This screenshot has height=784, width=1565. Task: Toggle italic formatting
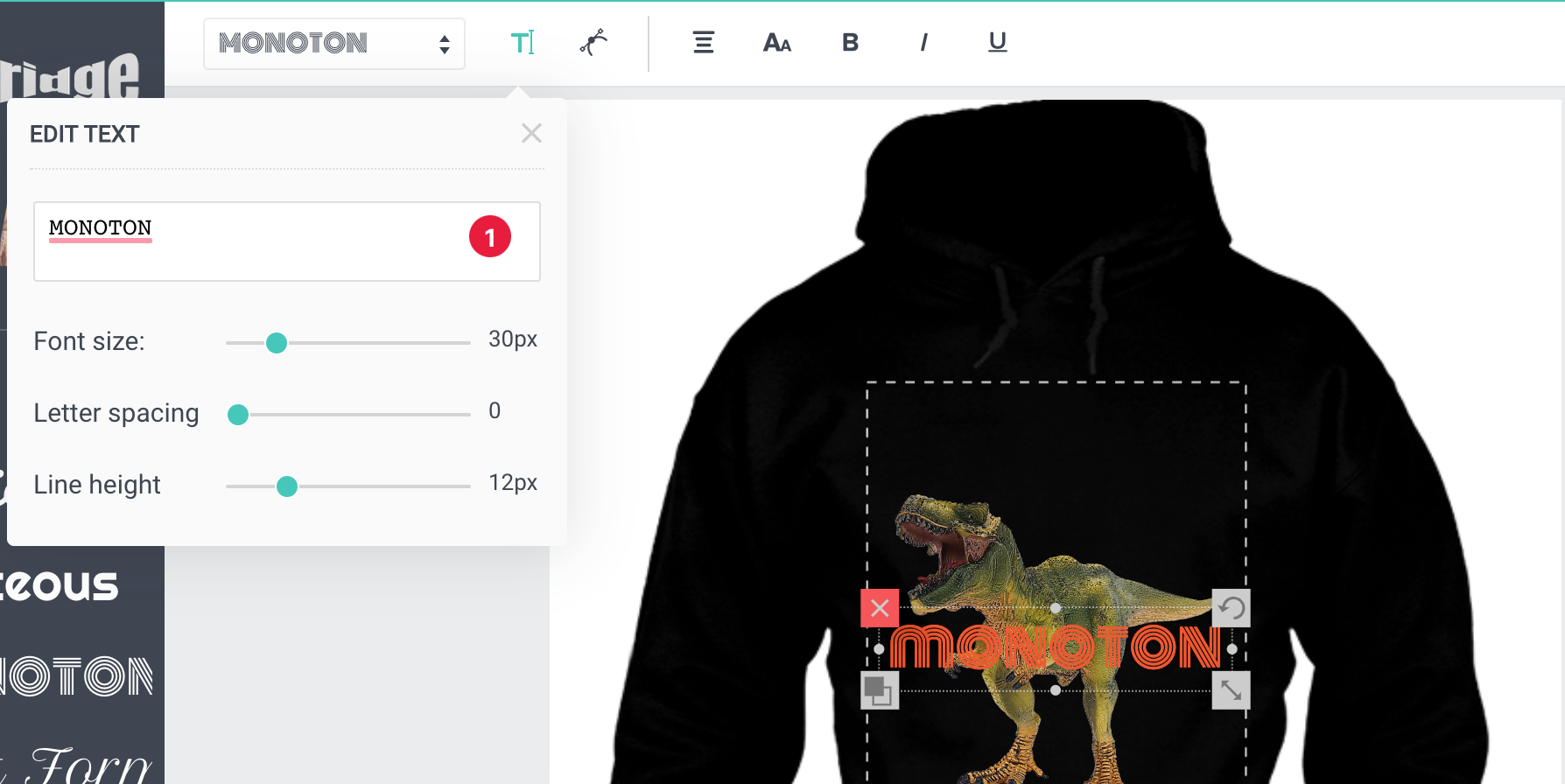pos(924,42)
